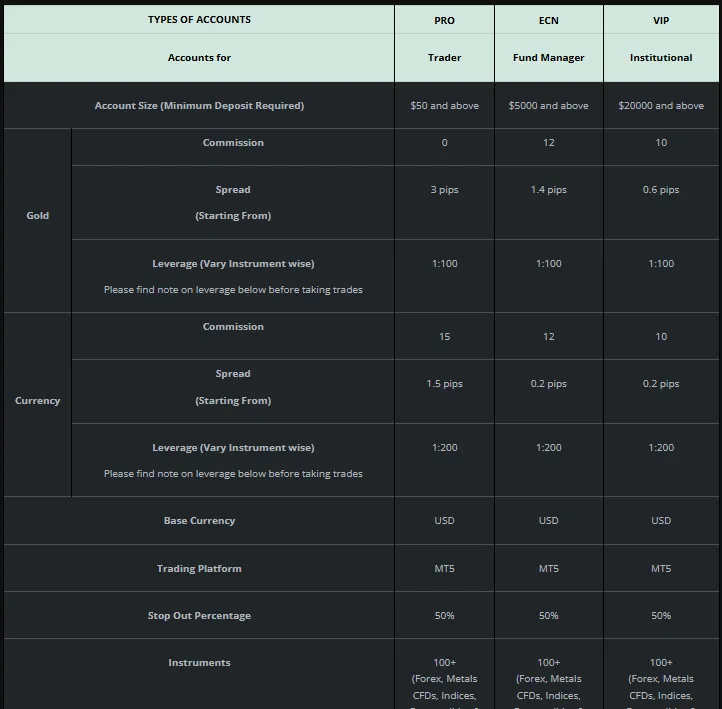This screenshot has width=722, height=709.
Task: Click the 'Gold' row group label
Action: (37, 216)
